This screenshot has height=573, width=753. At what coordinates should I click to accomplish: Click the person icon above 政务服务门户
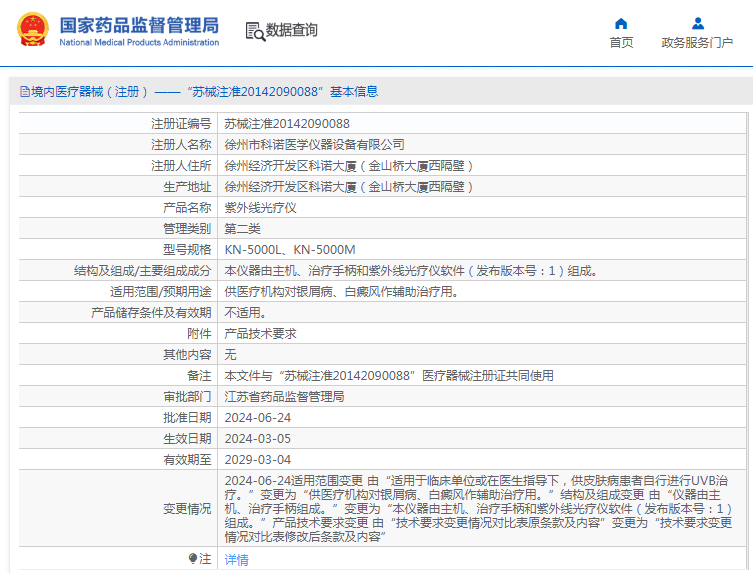click(x=697, y=23)
